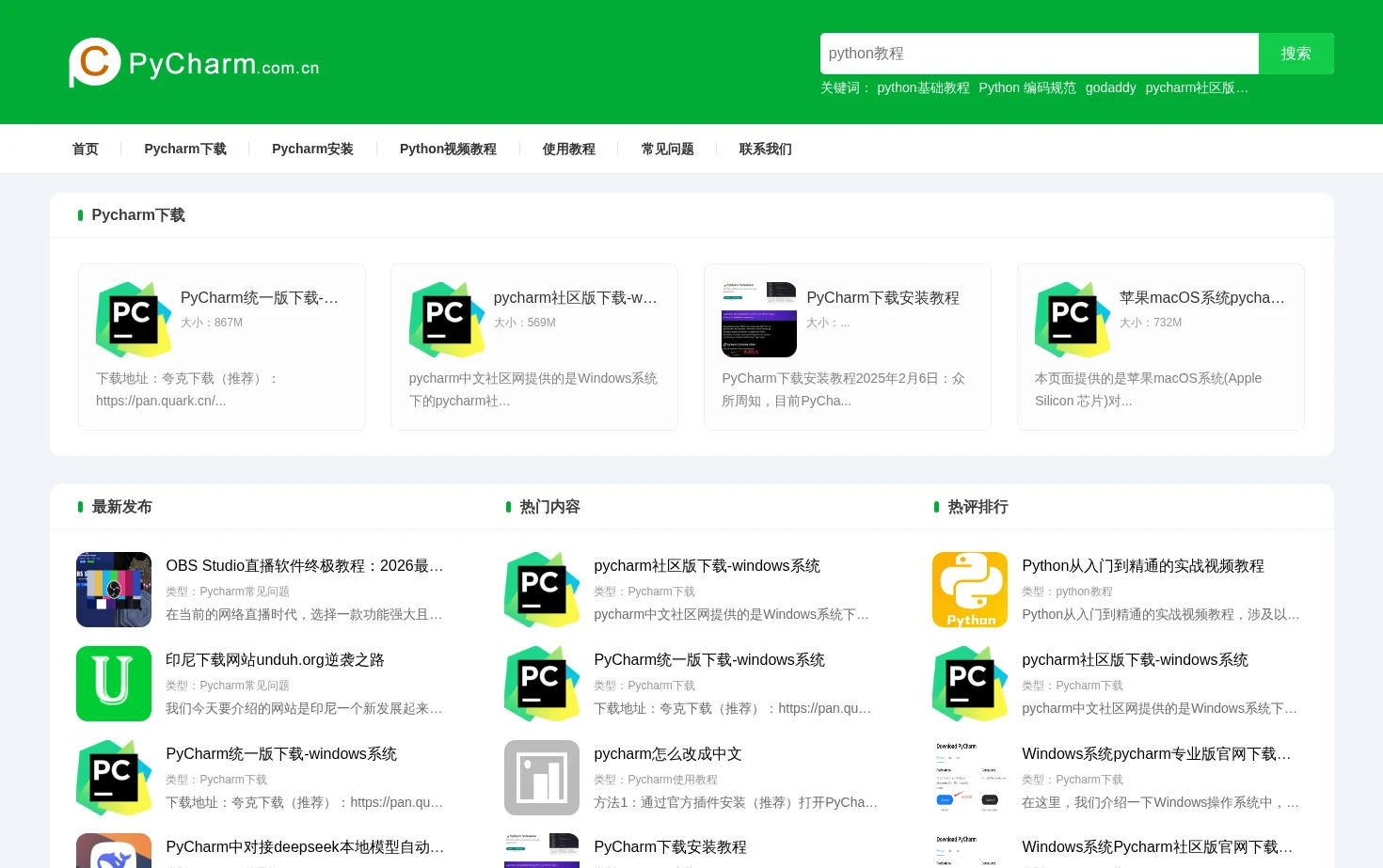Open pycharm社区版下载-windows系统 title in 热门内容
Screen dimensions: 1383x868
pyautogui.click(x=707, y=565)
